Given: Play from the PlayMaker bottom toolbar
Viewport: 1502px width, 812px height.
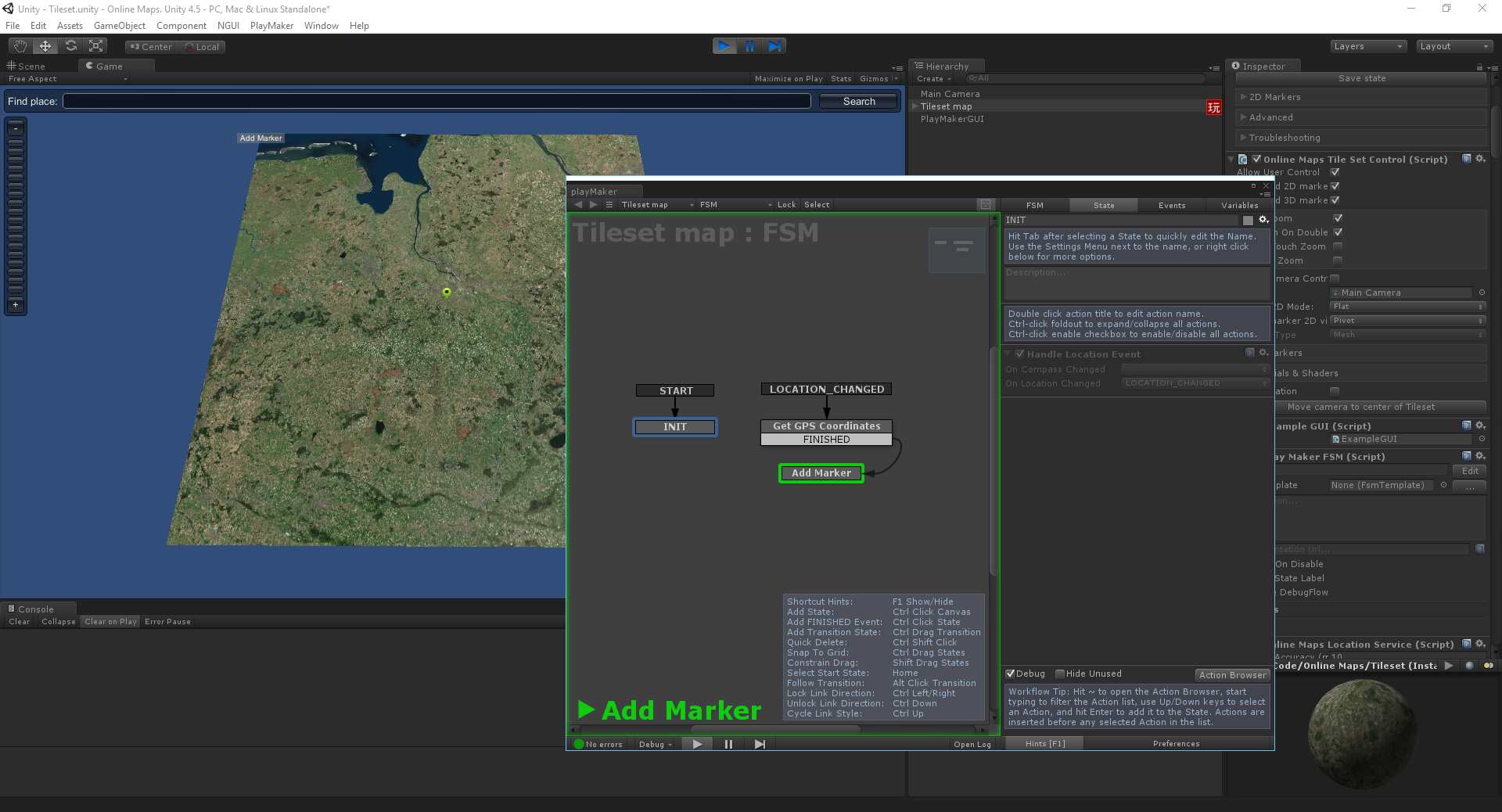Looking at the screenshot, I should (697, 744).
